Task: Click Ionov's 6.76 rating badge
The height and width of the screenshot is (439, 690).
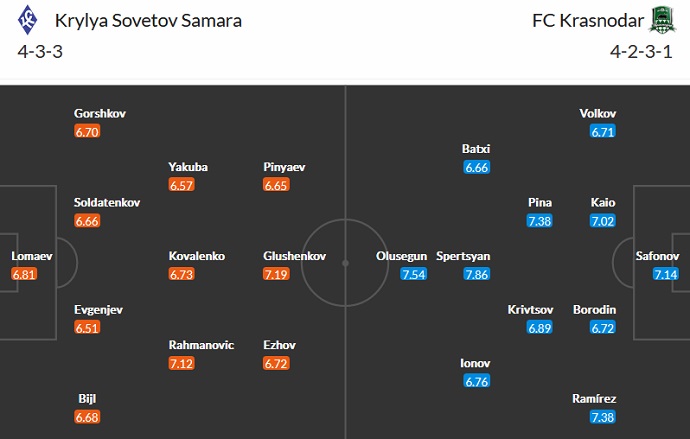Action: (x=476, y=381)
